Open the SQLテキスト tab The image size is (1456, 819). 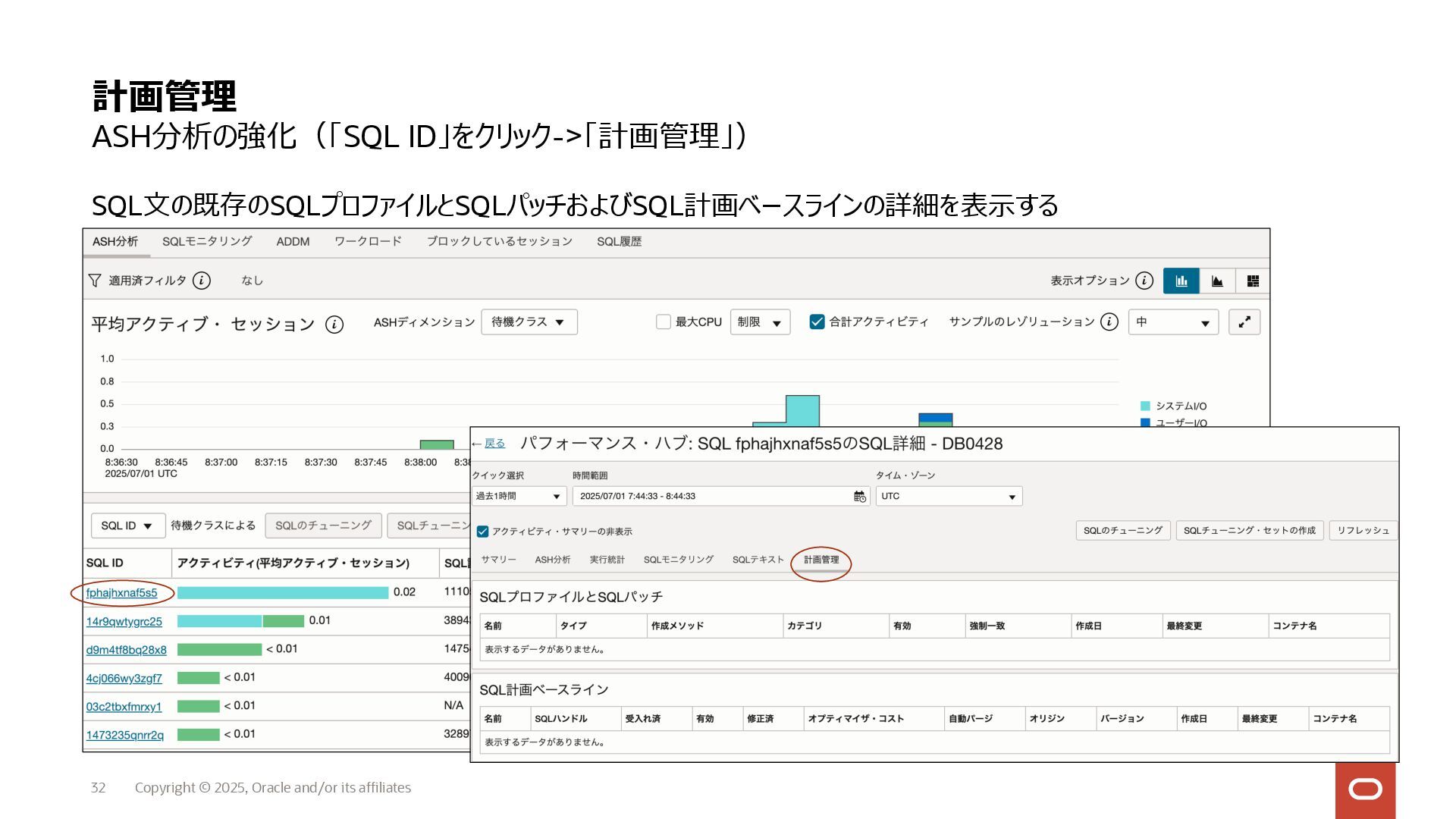tap(758, 560)
